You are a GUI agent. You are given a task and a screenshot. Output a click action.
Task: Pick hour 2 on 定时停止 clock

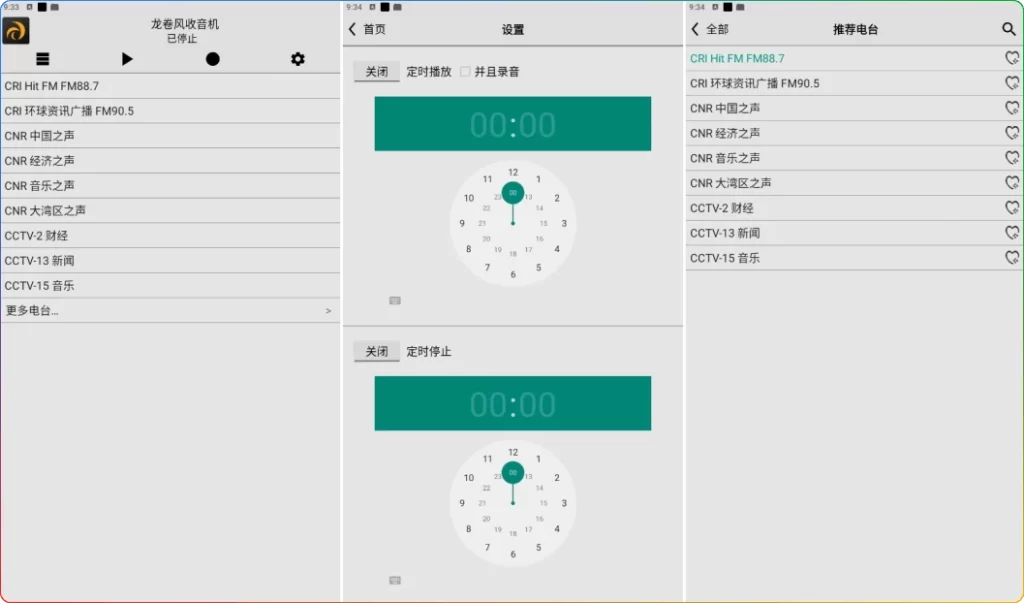pyautogui.click(x=557, y=478)
